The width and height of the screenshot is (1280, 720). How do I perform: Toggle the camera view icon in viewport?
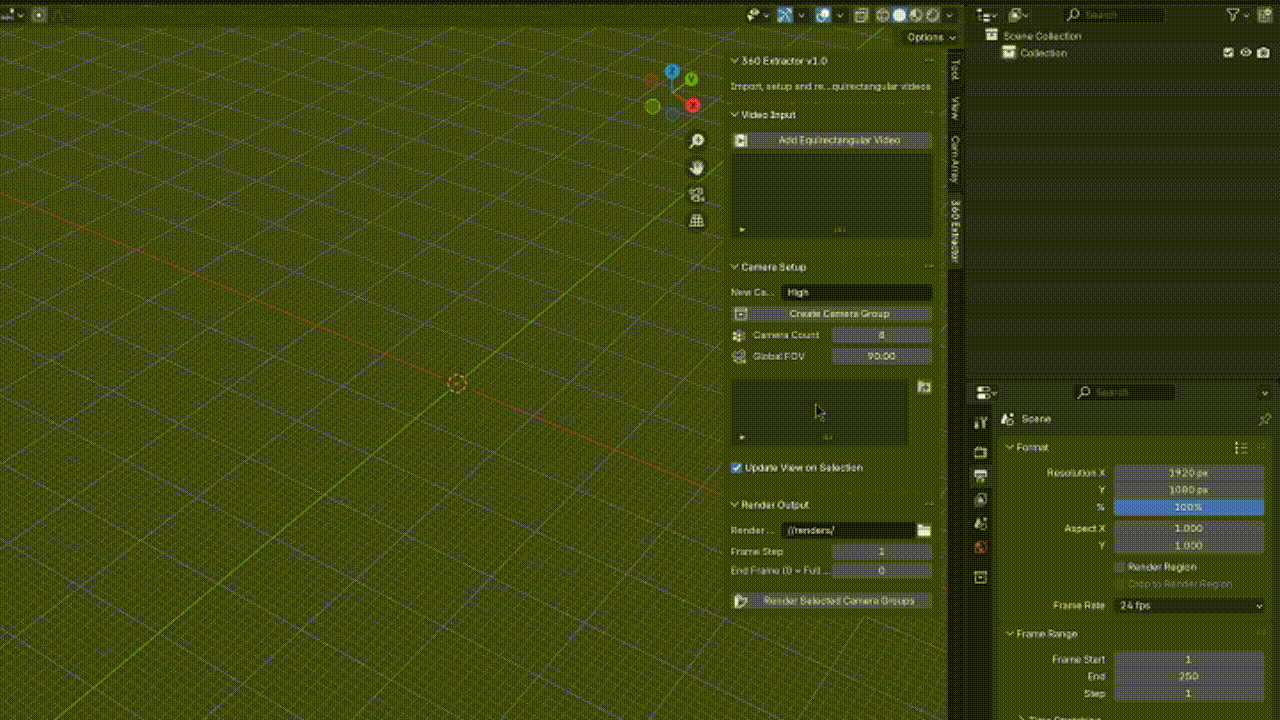pyautogui.click(x=697, y=194)
